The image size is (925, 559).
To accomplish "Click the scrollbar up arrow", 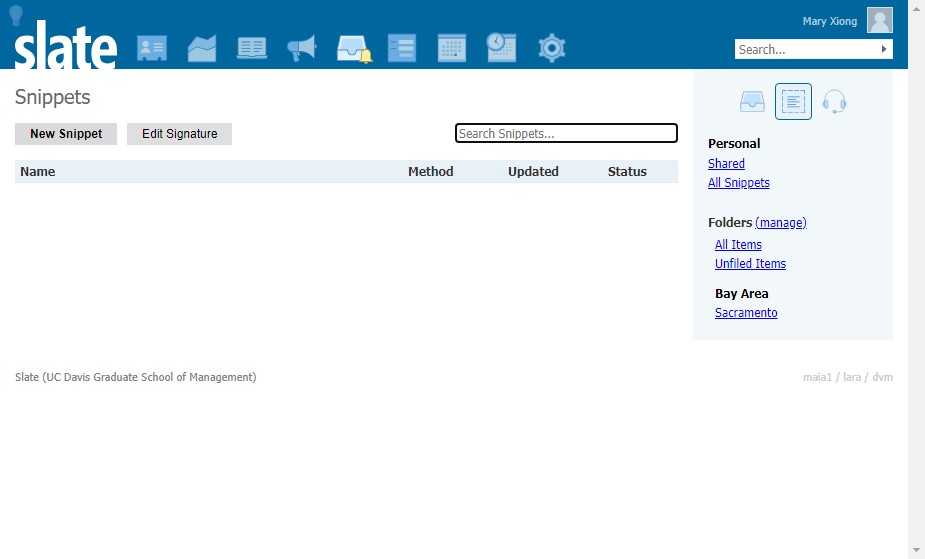I will [917, 8].
